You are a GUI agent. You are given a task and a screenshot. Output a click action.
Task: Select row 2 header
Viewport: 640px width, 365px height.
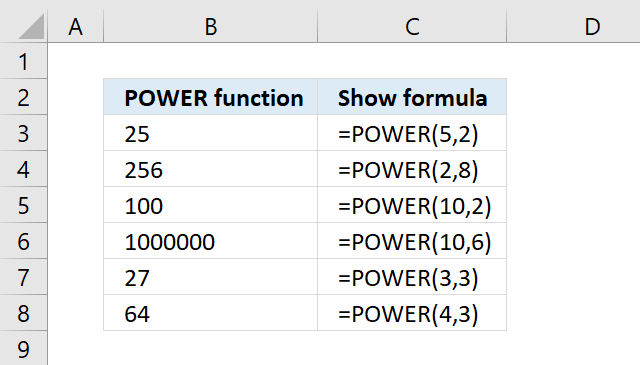(24, 97)
